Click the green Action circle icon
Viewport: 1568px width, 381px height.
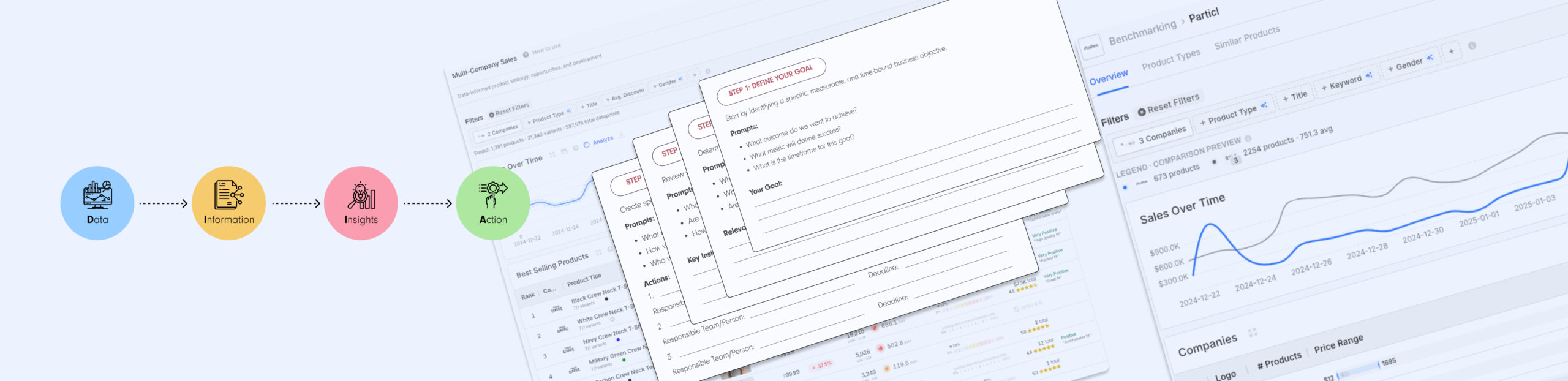[493, 203]
